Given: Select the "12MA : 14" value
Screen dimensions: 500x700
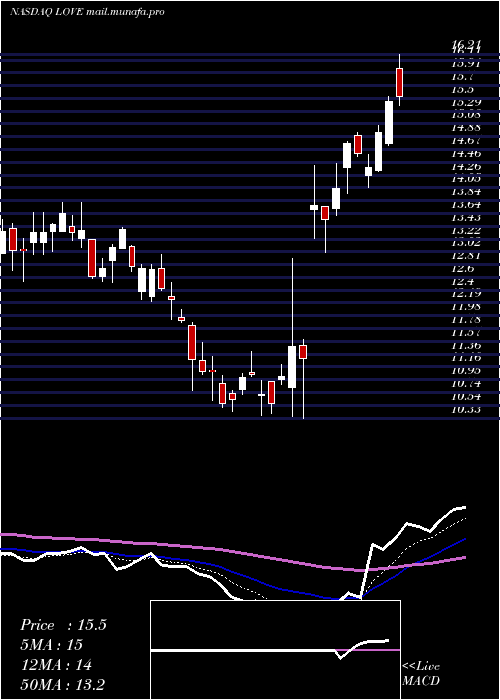Looking at the screenshot, I should coord(56,665).
